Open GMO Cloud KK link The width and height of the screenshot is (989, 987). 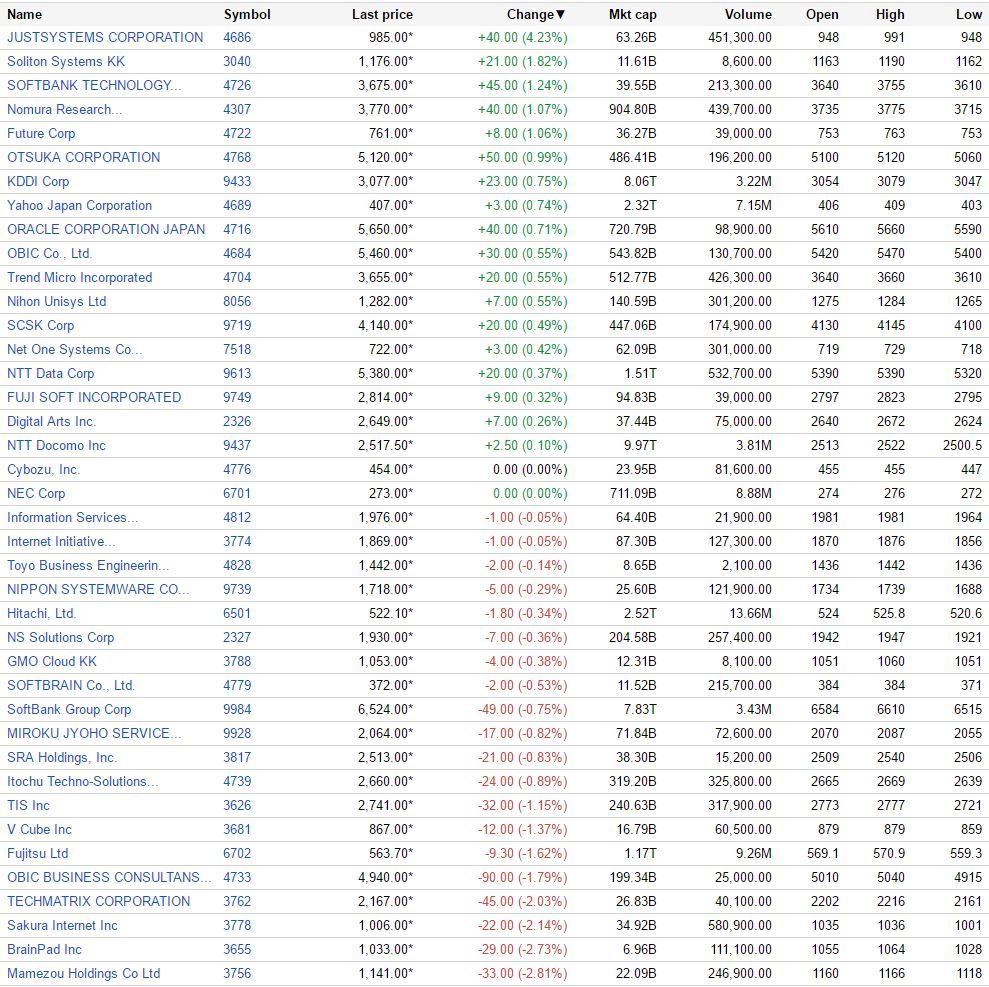point(52,661)
